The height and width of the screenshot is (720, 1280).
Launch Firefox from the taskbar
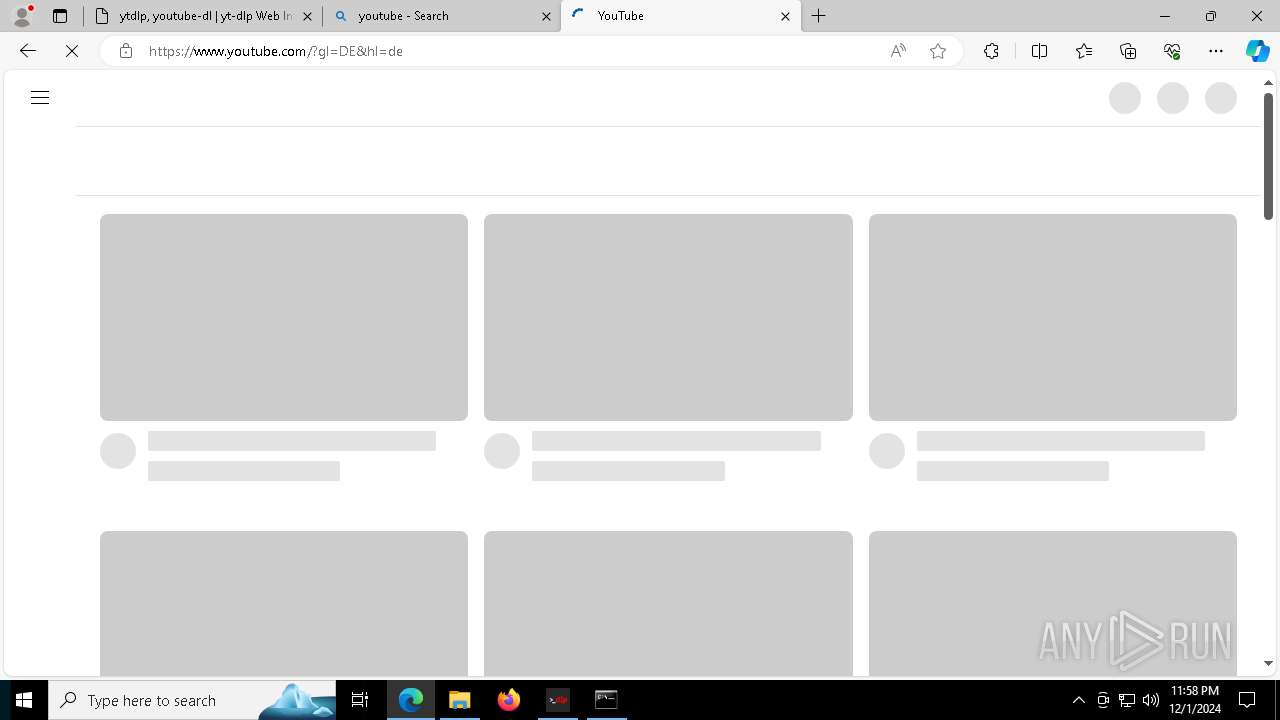tap(509, 700)
